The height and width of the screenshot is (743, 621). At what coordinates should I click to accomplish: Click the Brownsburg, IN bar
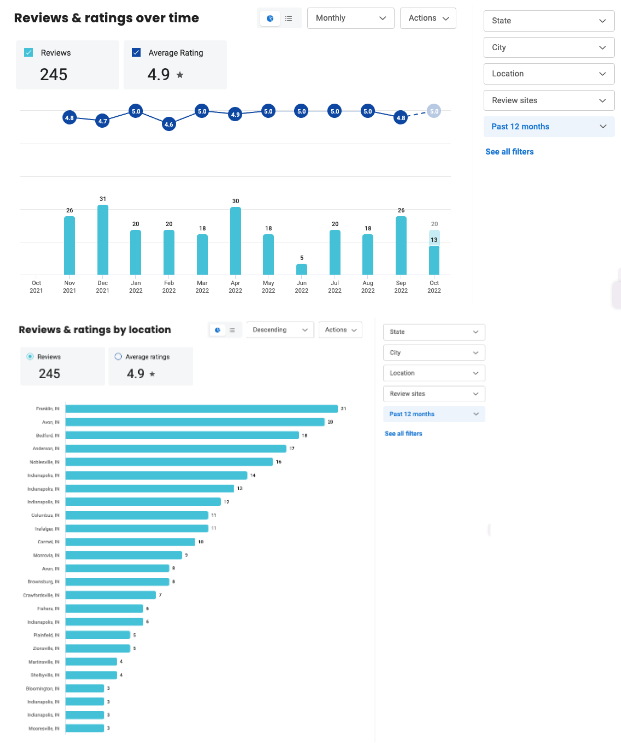click(x=117, y=581)
